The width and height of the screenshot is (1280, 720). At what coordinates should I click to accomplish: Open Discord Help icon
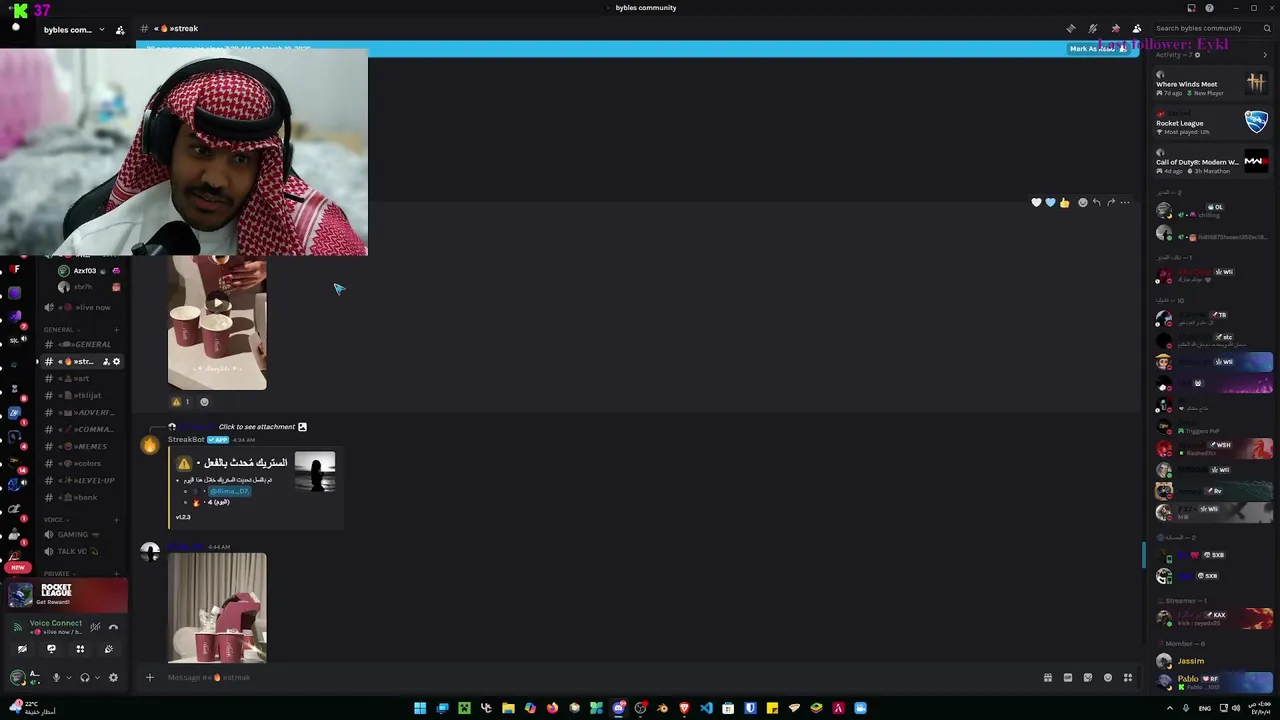[1209, 8]
